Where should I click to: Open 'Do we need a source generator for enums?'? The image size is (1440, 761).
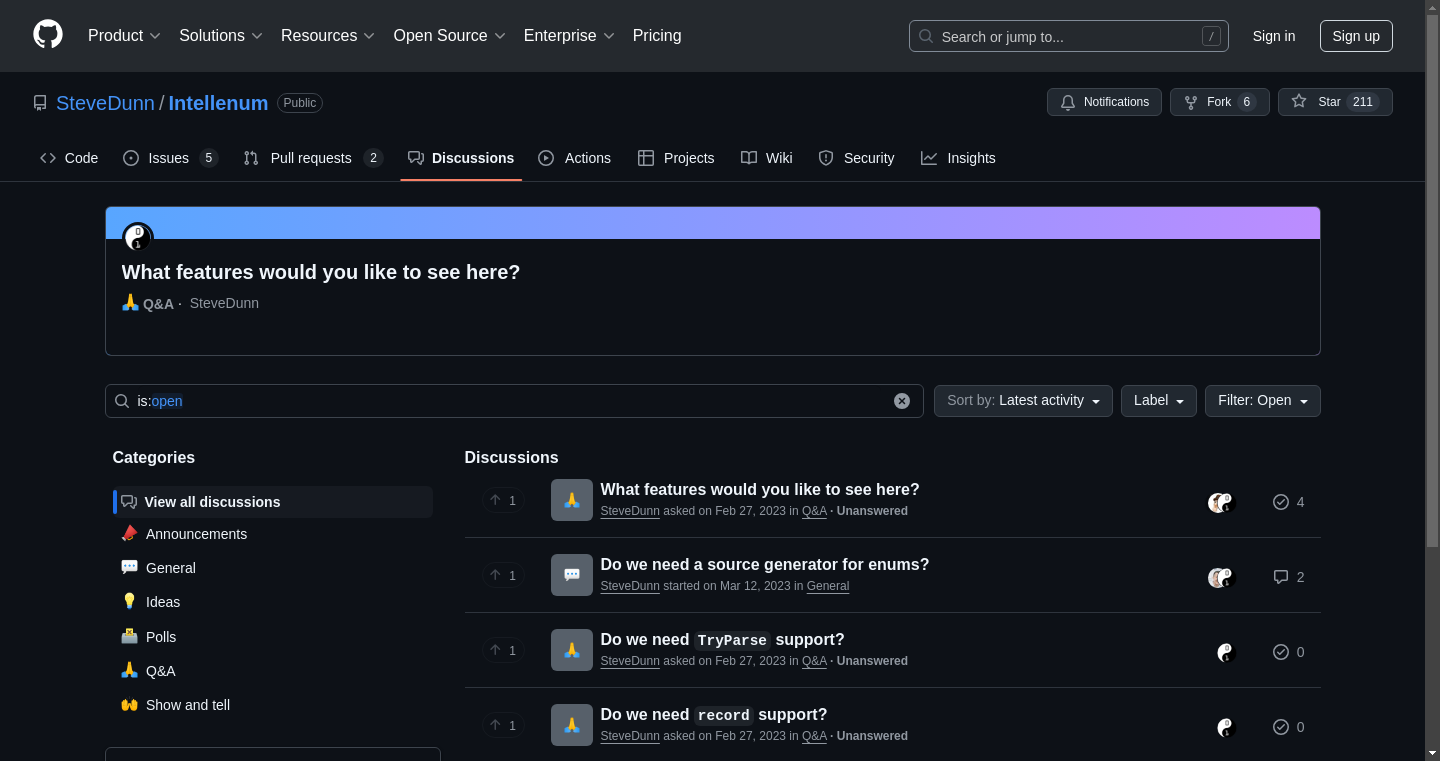coord(765,564)
